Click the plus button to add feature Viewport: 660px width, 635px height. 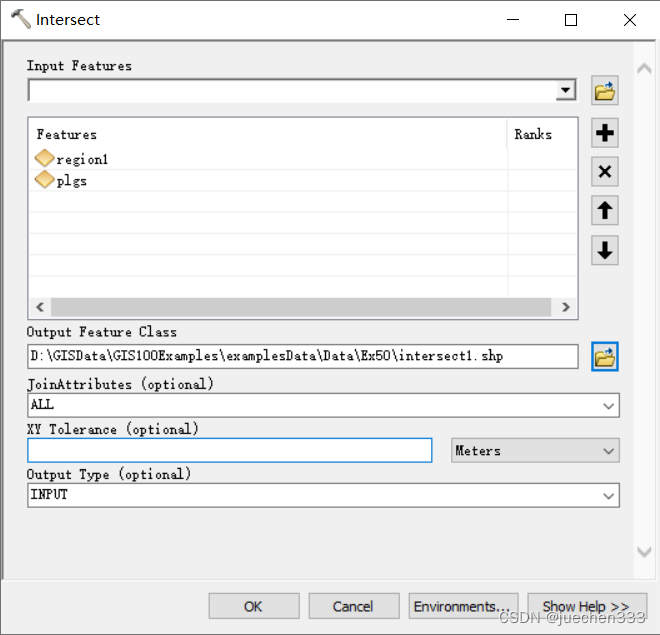click(604, 133)
